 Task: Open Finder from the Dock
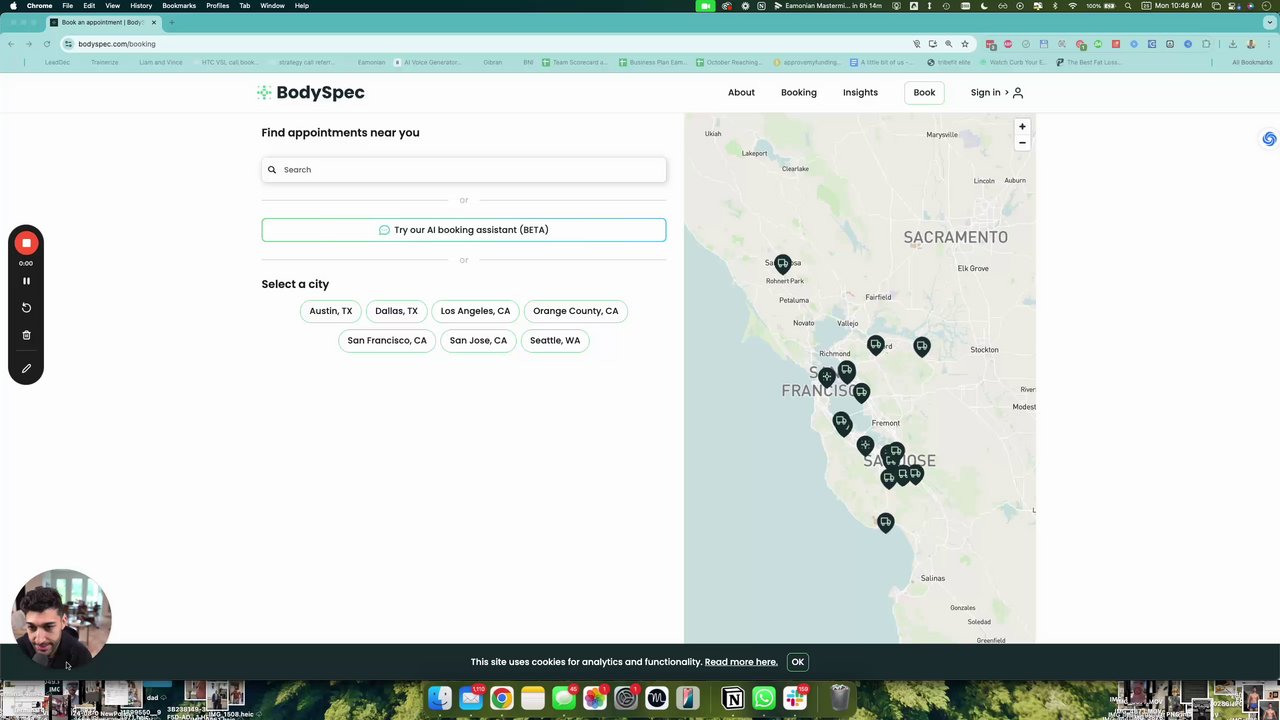(x=440, y=698)
